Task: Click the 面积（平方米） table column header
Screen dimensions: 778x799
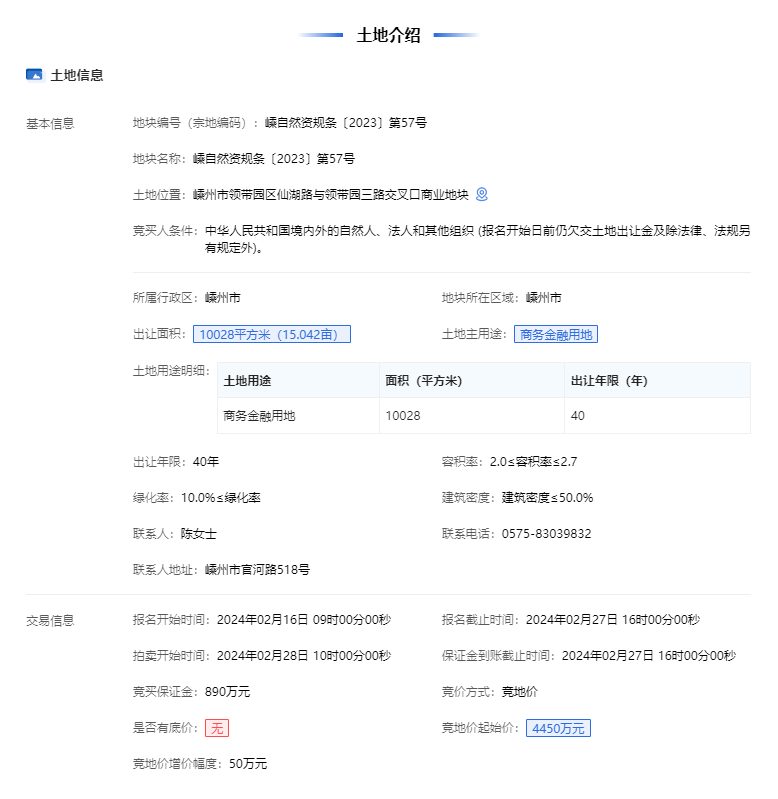Action: click(423, 381)
